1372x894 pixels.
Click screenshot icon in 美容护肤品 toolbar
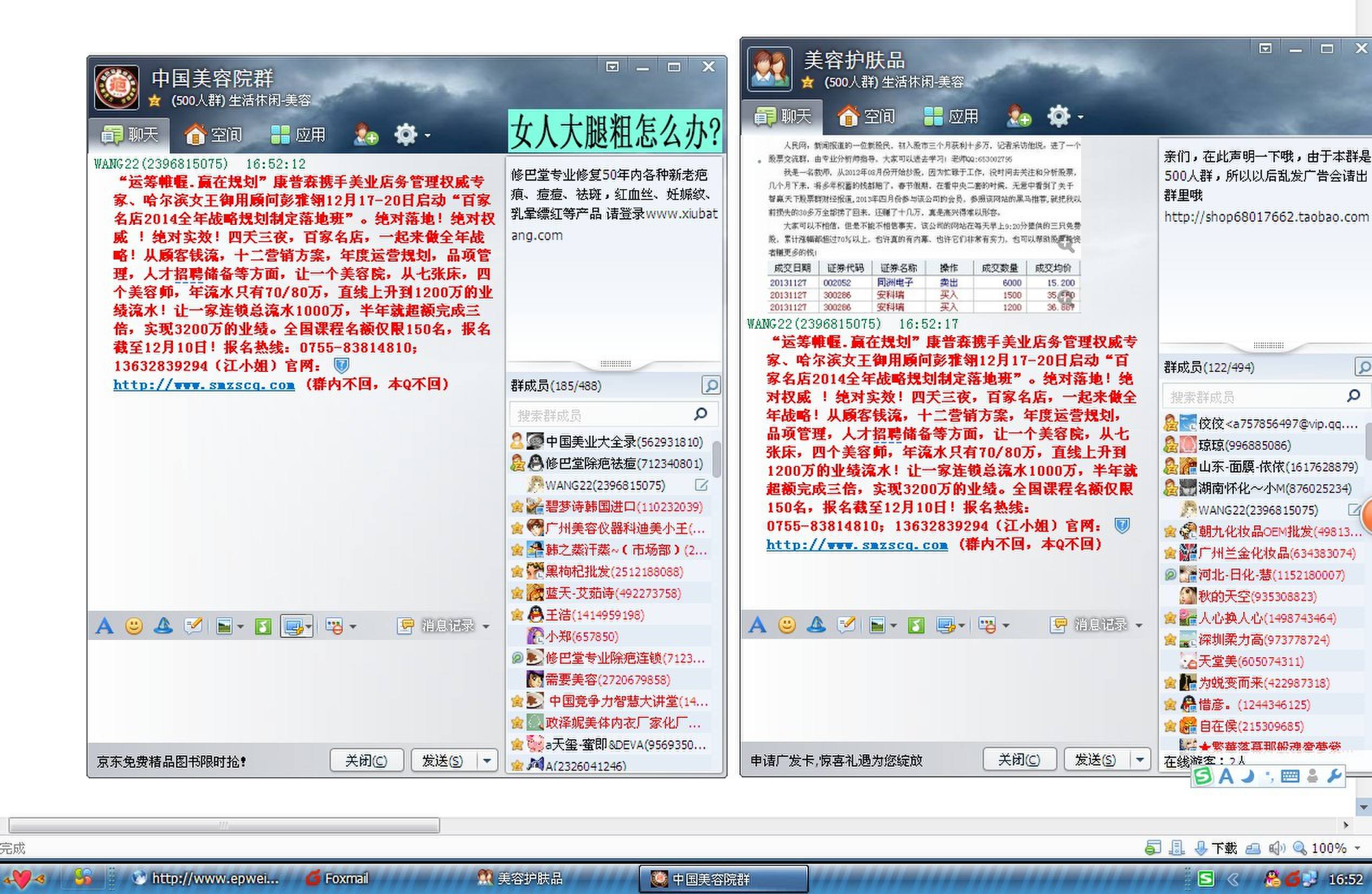945,625
